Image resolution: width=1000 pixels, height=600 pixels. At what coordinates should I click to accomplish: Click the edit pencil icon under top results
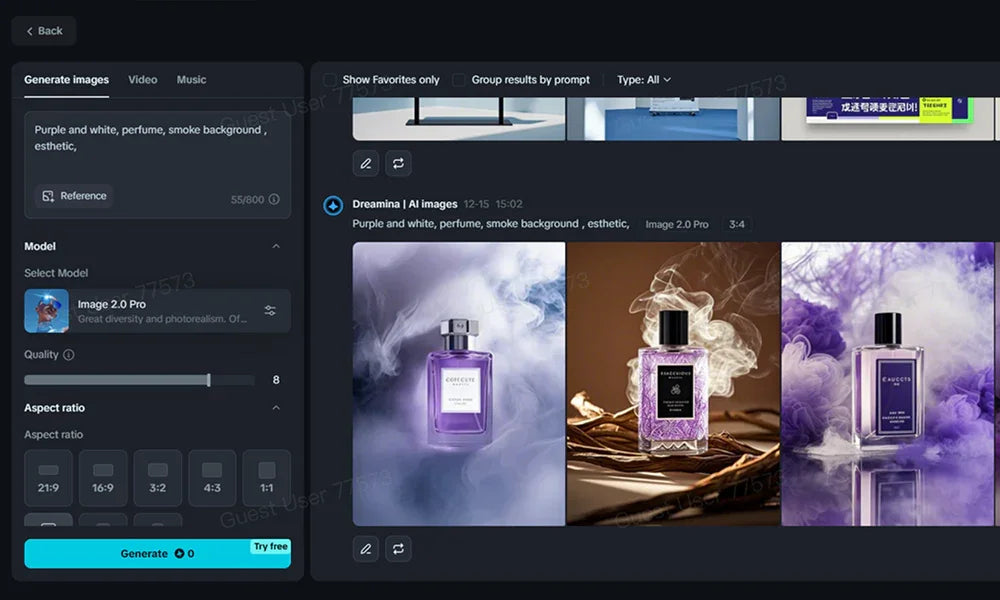pos(366,163)
